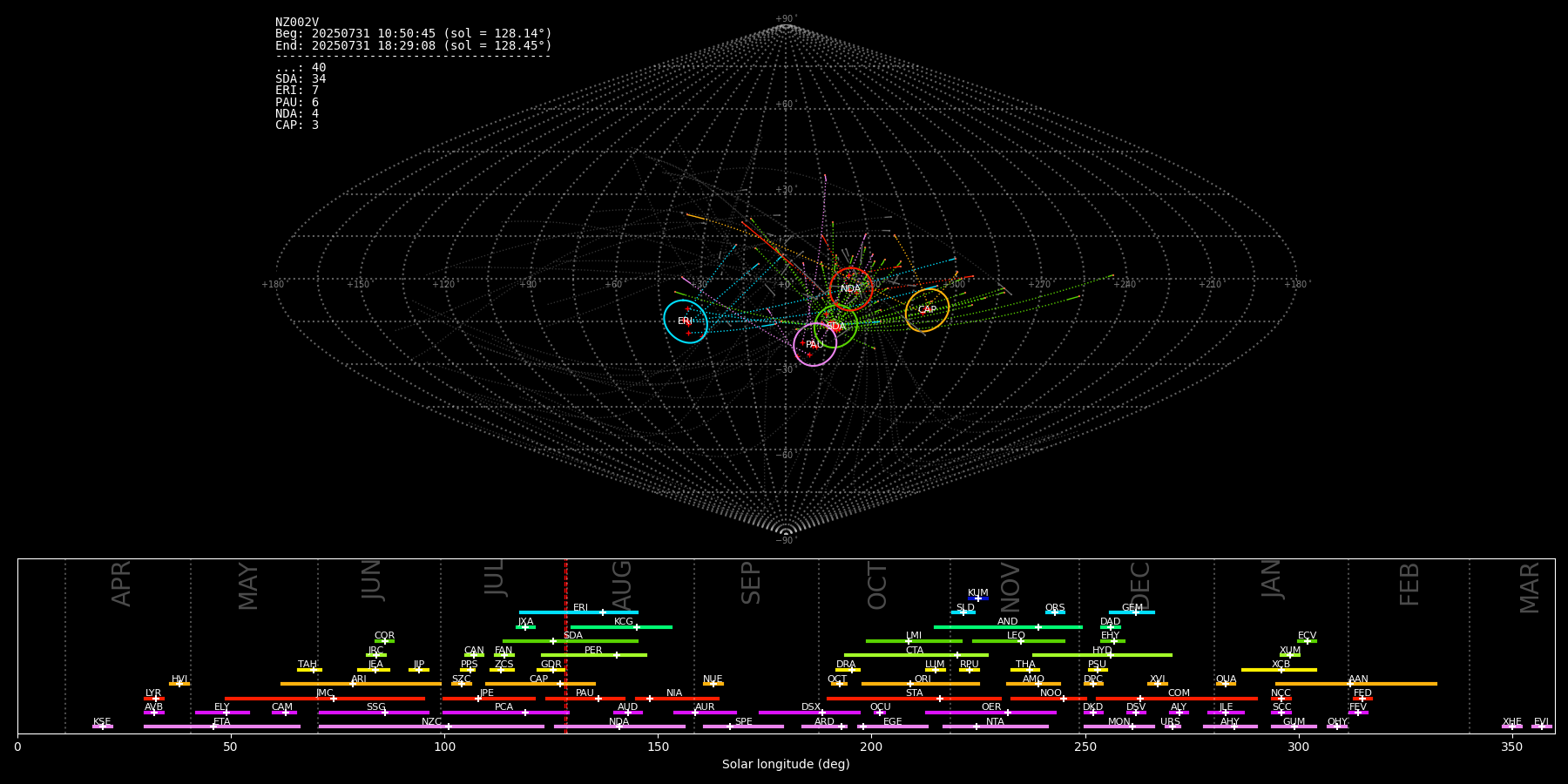This screenshot has height=784, width=1568.
Task: Click the CTA shower bar on timeline
Action: [916, 655]
